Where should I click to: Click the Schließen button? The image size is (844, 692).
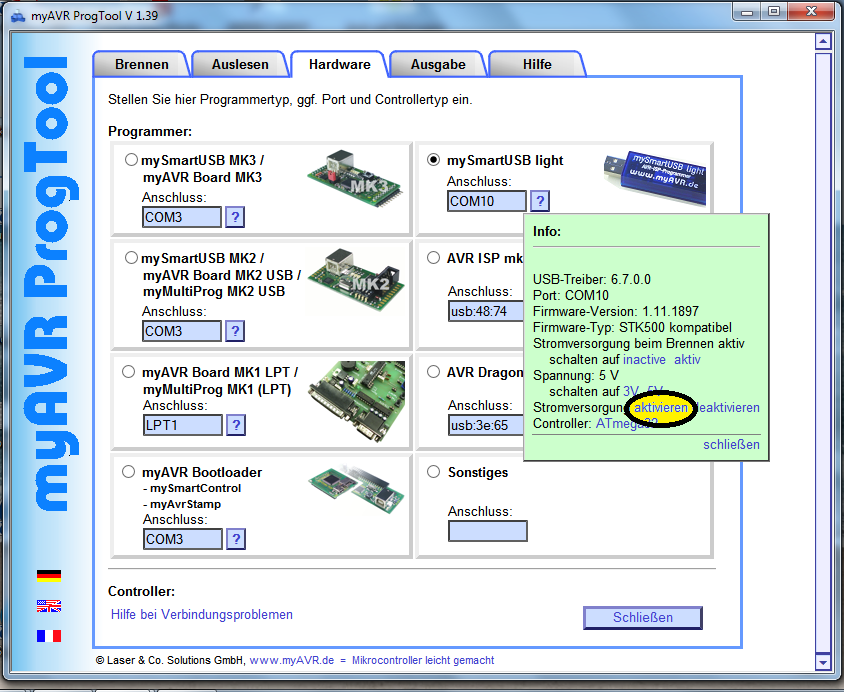(x=643, y=617)
